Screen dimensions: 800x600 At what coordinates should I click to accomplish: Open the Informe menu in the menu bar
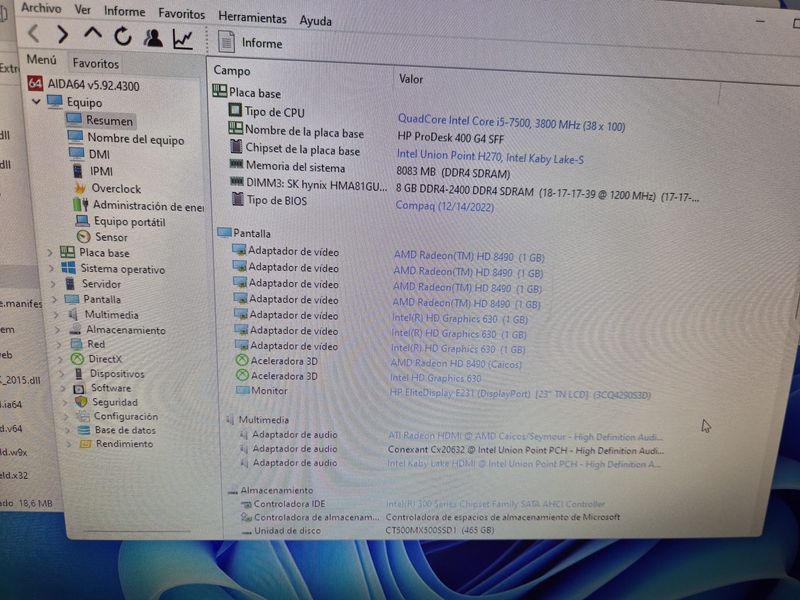pos(124,11)
